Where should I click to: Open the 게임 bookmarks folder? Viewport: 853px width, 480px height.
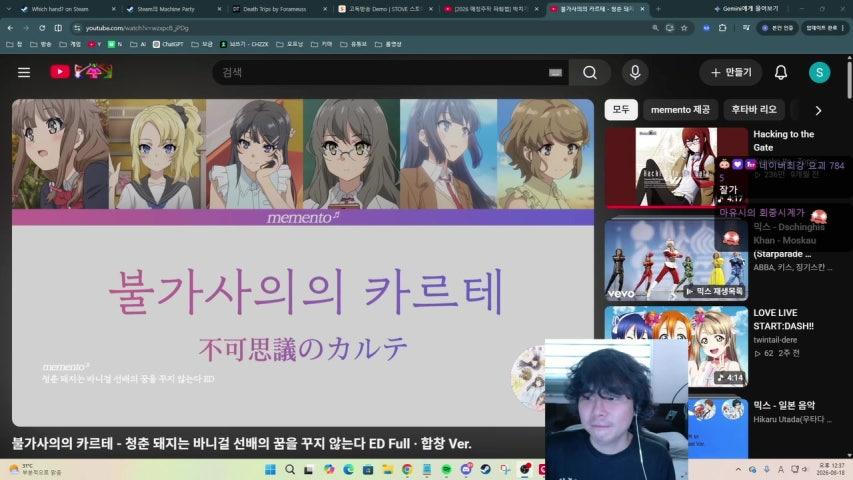pos(70,44)
